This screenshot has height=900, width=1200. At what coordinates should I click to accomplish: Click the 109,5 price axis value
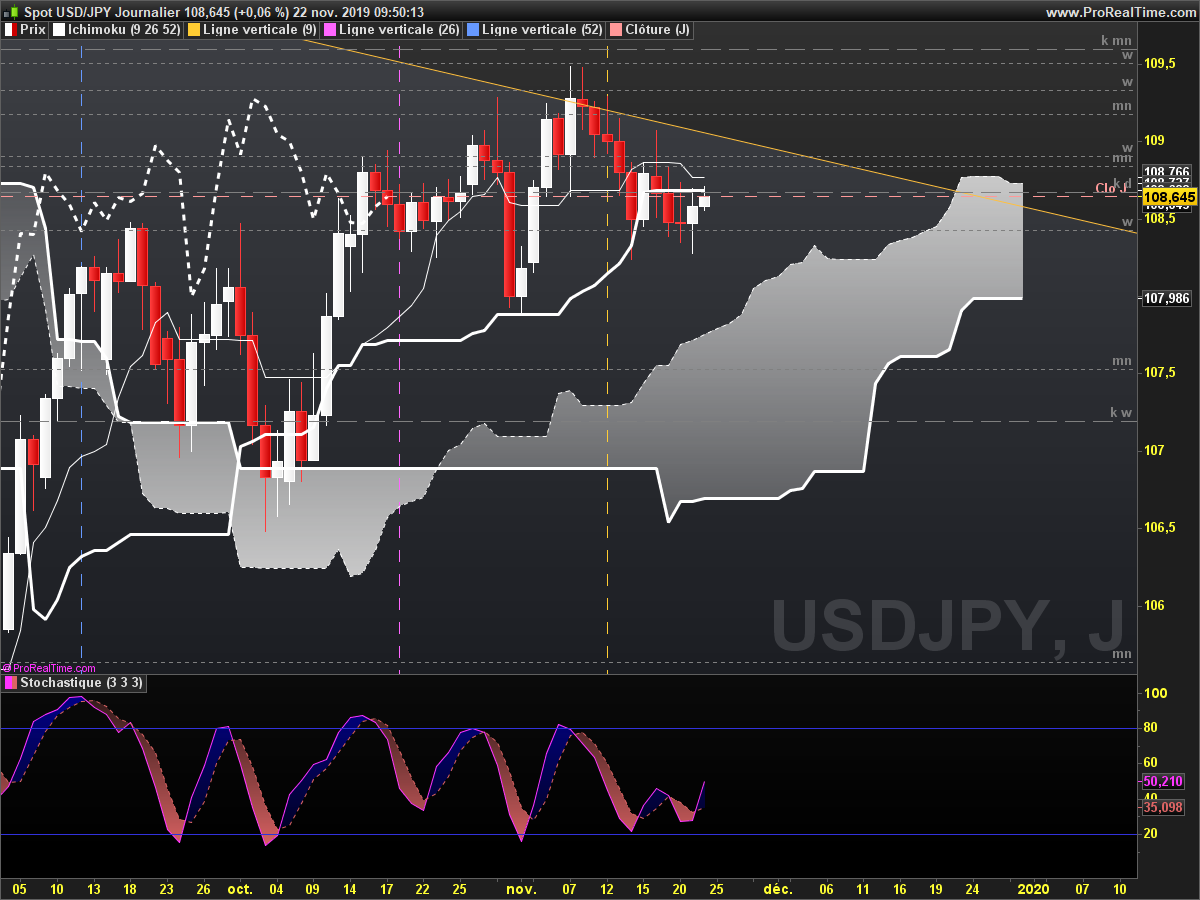[x=1160, y=63]
